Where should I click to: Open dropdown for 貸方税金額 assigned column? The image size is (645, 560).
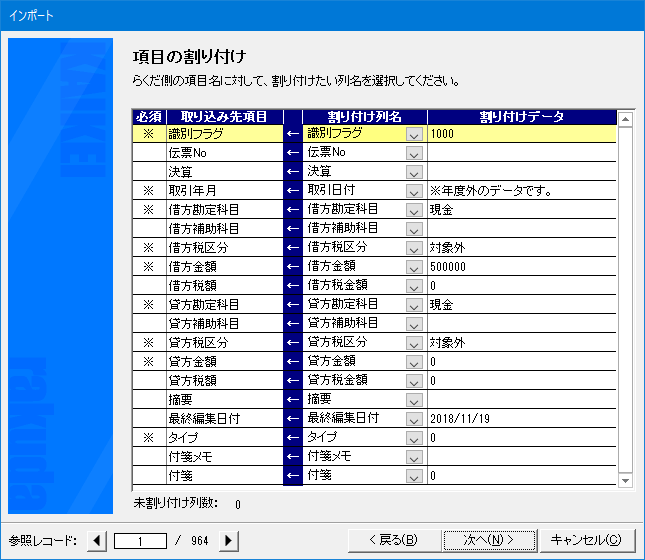pos(414,380)
